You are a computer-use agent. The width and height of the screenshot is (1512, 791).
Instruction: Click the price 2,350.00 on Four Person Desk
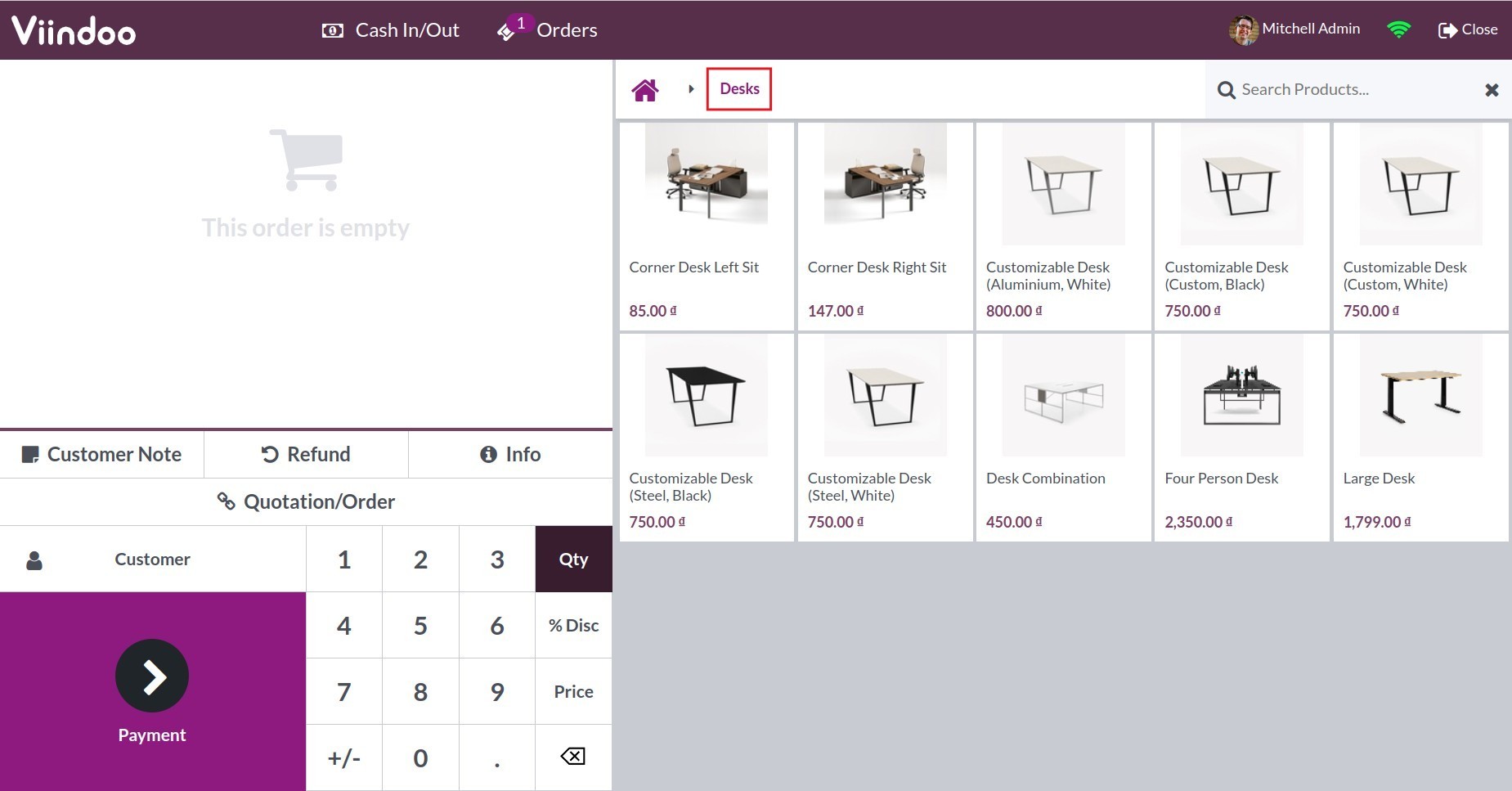pos(1198,522)
